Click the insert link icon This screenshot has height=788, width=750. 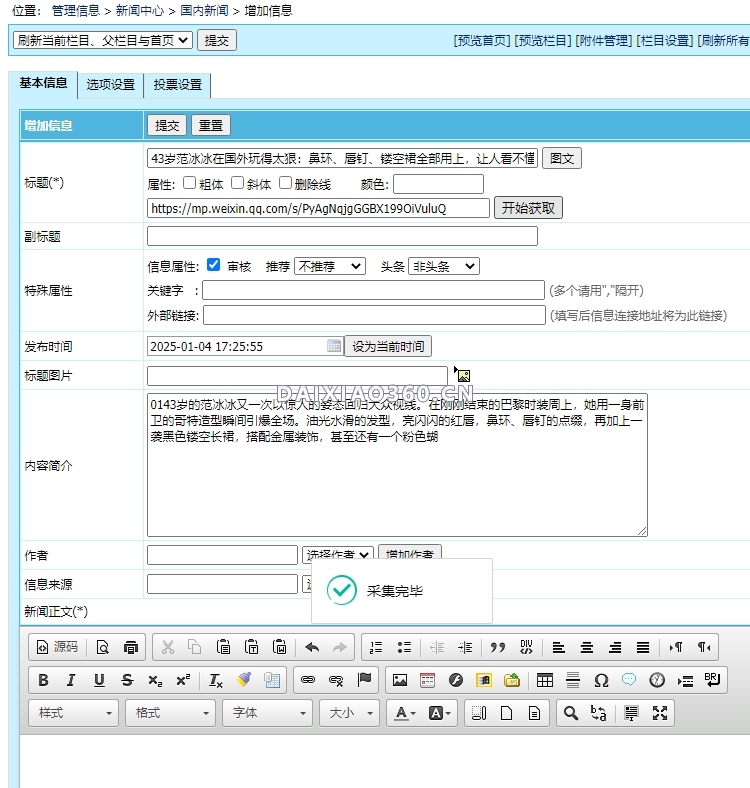pyautogui.click(x=308, y=680)
